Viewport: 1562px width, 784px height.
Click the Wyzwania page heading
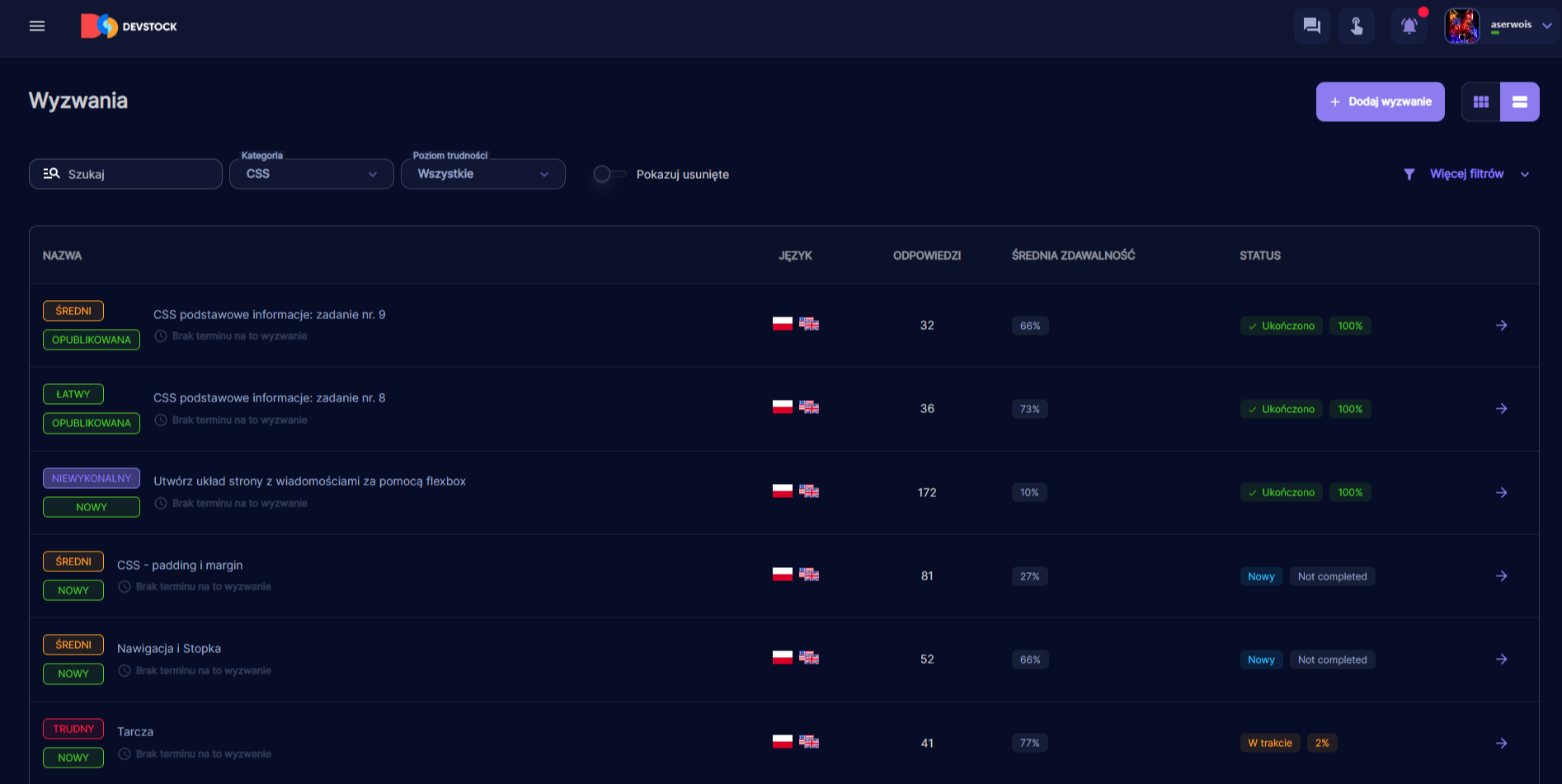pos(78,101)
